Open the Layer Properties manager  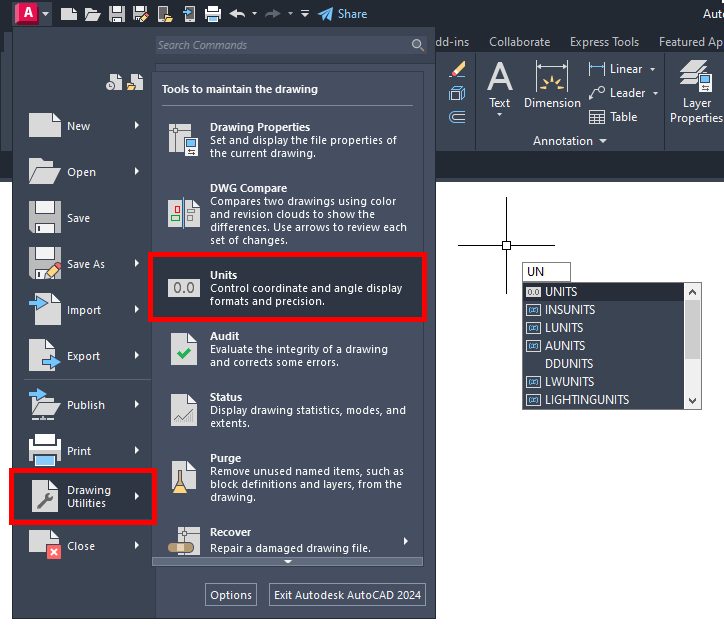point(696,91)
